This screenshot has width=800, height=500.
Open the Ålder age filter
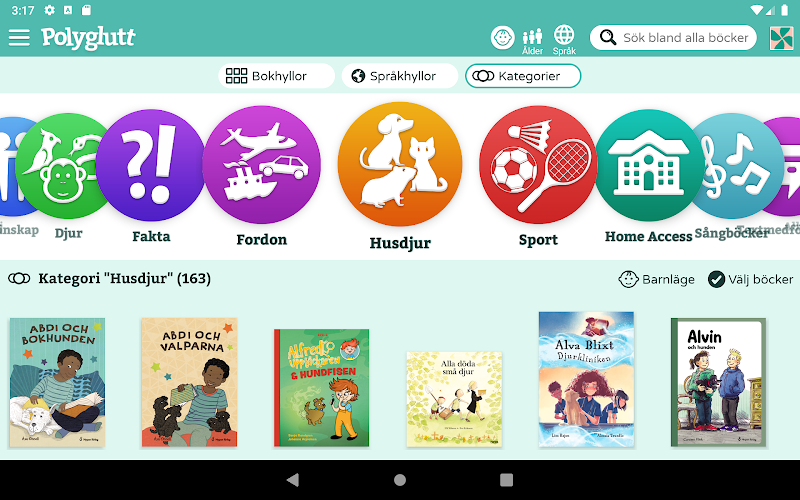coord(532,41)
